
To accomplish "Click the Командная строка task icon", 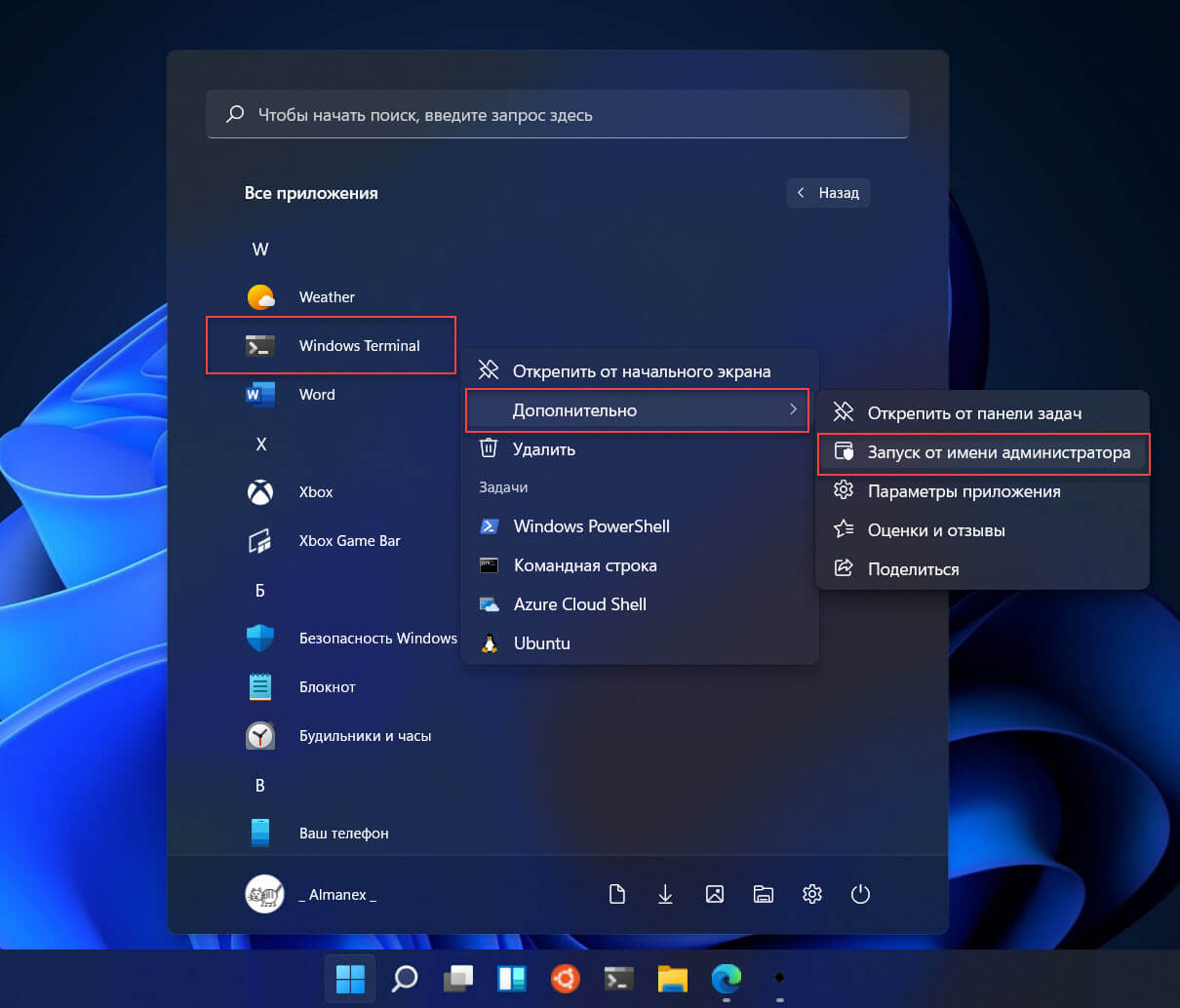I will pos(490,565).
